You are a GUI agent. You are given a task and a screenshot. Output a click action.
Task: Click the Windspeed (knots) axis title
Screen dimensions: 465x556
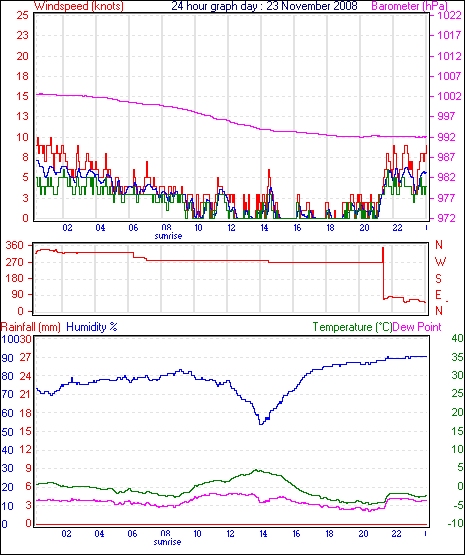click(x=79, y=6)
